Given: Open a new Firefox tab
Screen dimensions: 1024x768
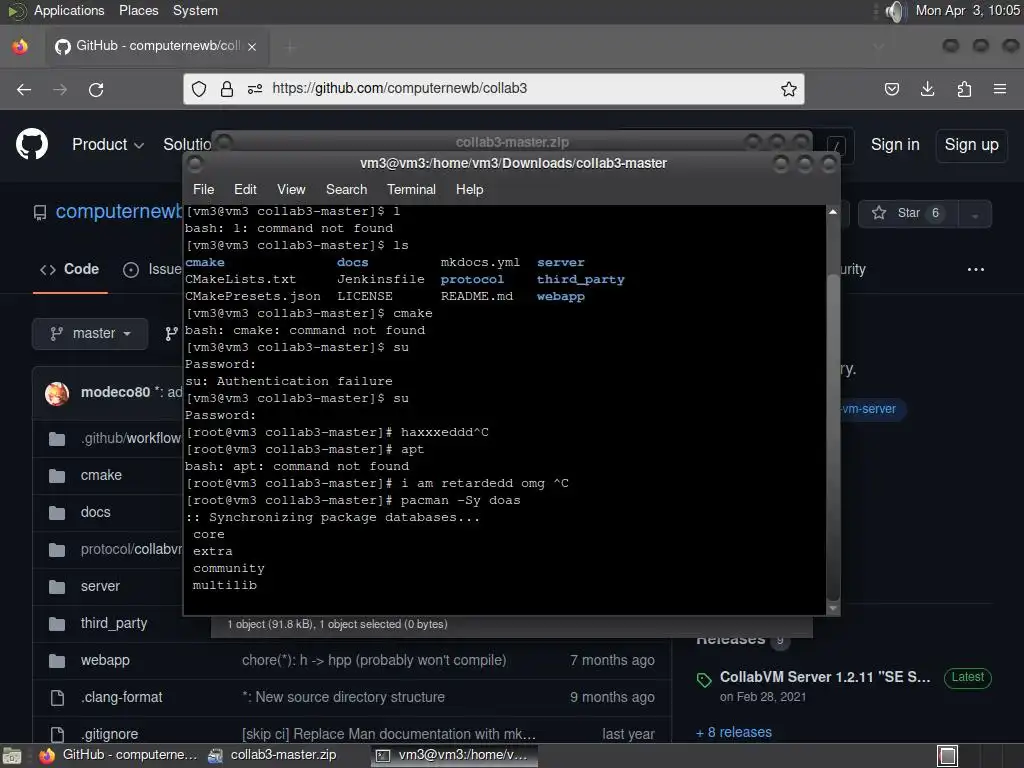Looking at the screenshot, I should (291, 47).
